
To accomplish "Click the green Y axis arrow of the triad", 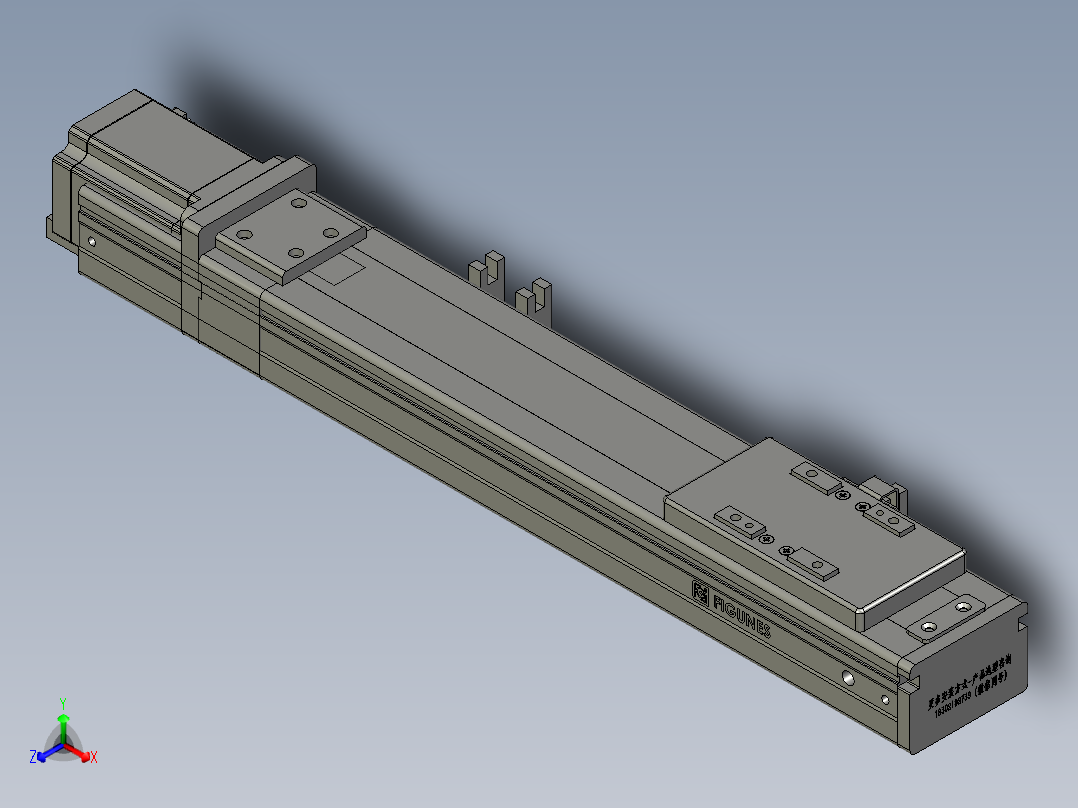I will 63,728.
